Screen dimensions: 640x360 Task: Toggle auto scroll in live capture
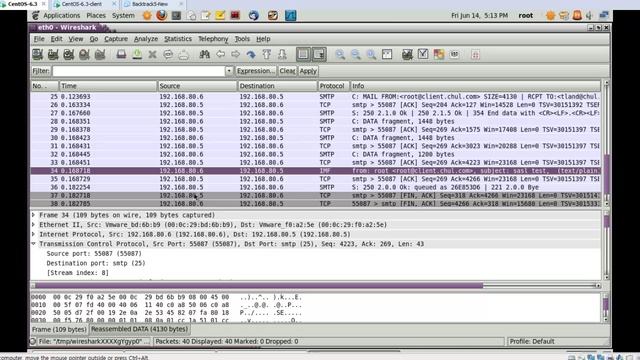pyautogui.click(x=319, y=54)
